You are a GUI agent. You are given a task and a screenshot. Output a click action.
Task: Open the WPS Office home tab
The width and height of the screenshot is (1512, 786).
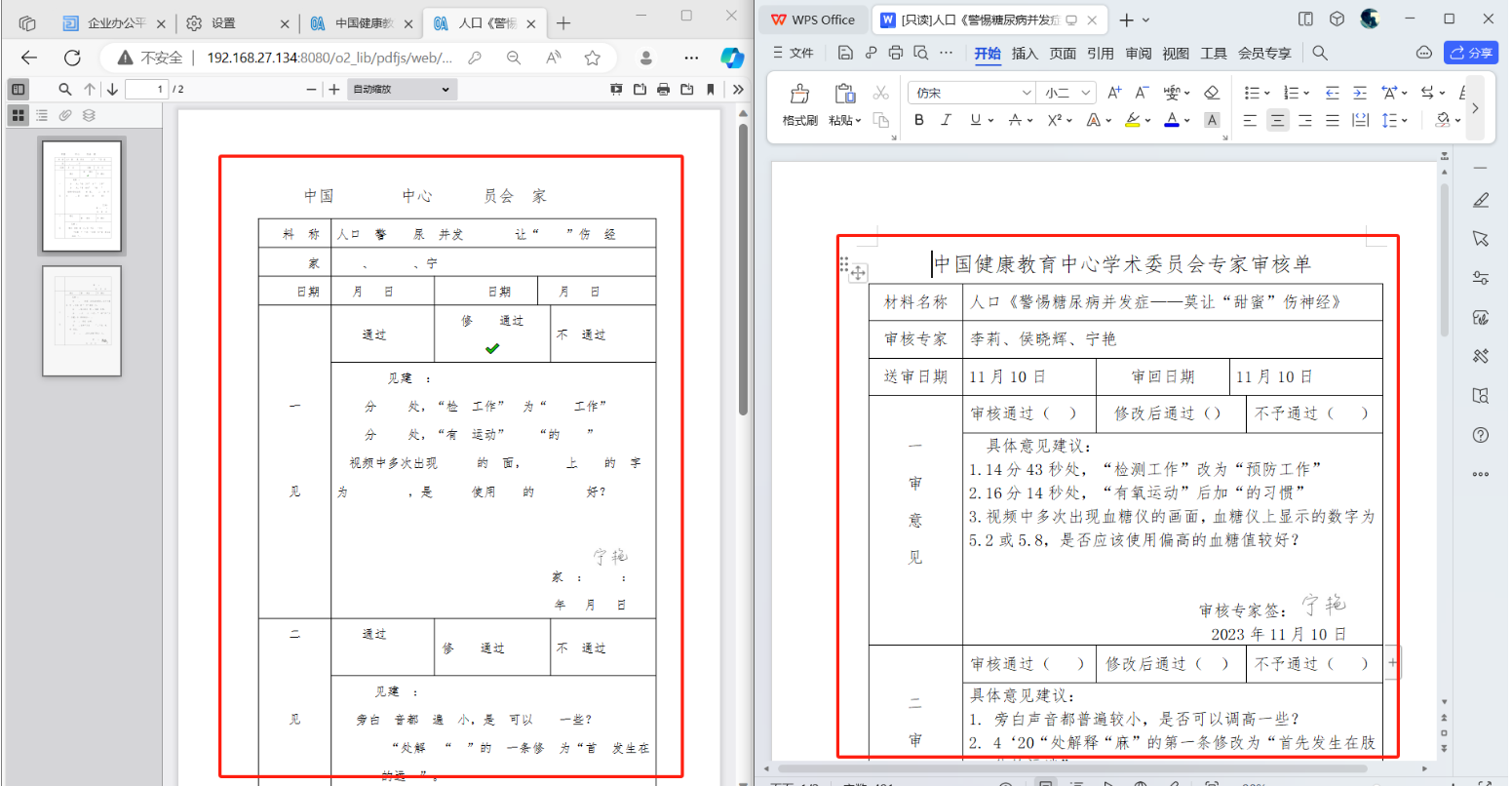click(x=812, y=20)
